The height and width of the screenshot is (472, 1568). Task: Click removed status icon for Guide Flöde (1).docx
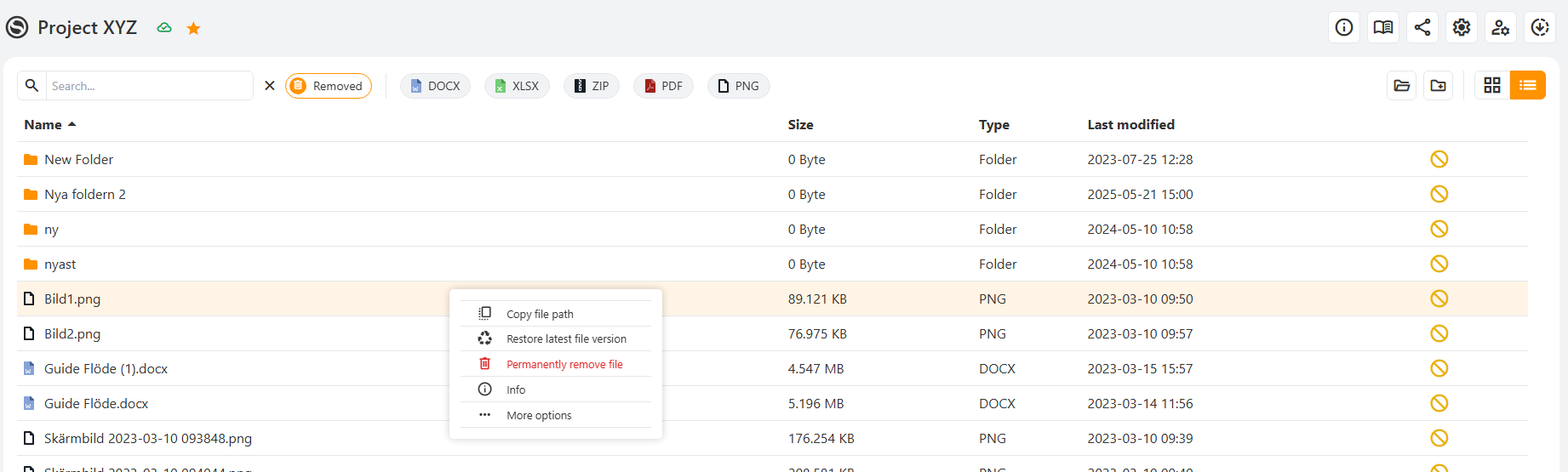(x=1439, y=368)
